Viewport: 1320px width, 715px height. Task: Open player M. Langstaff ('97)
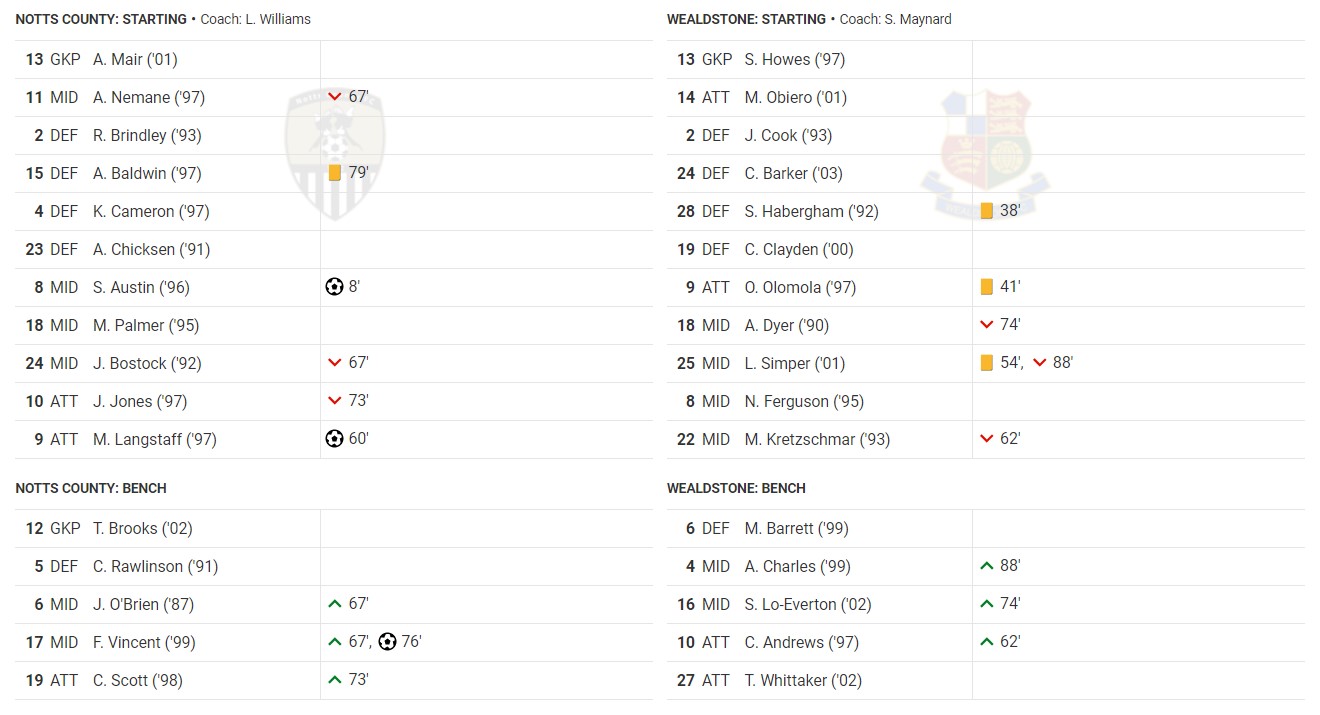coord(154,439)
